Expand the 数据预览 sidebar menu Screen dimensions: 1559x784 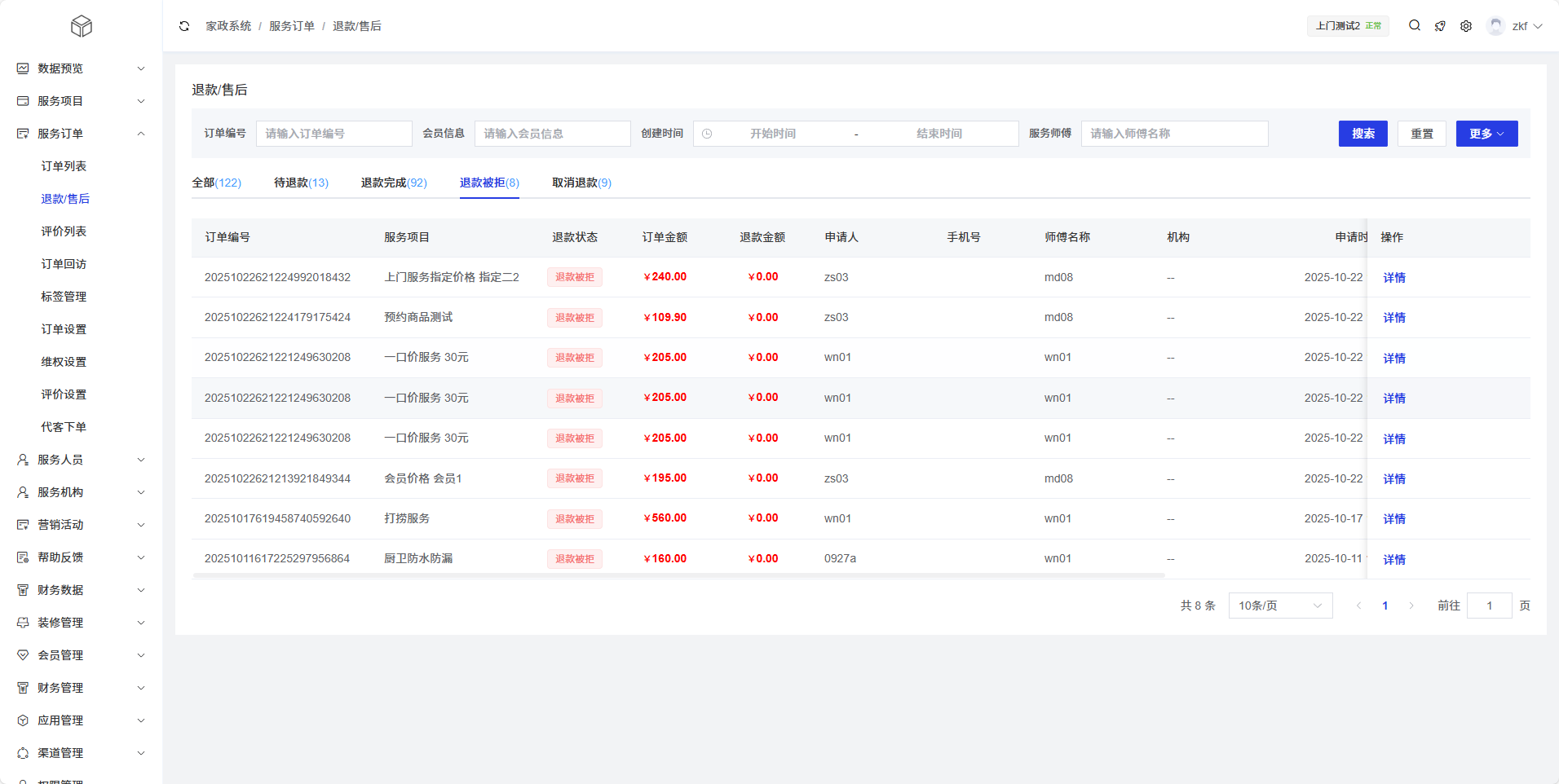click(82, 68)
